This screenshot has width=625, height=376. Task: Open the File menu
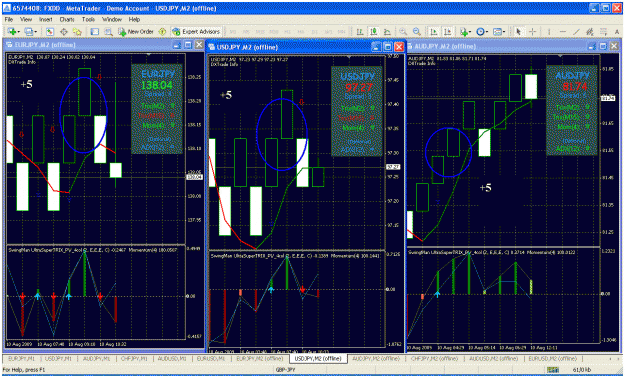pyautogui.click(x=9, y=19)
